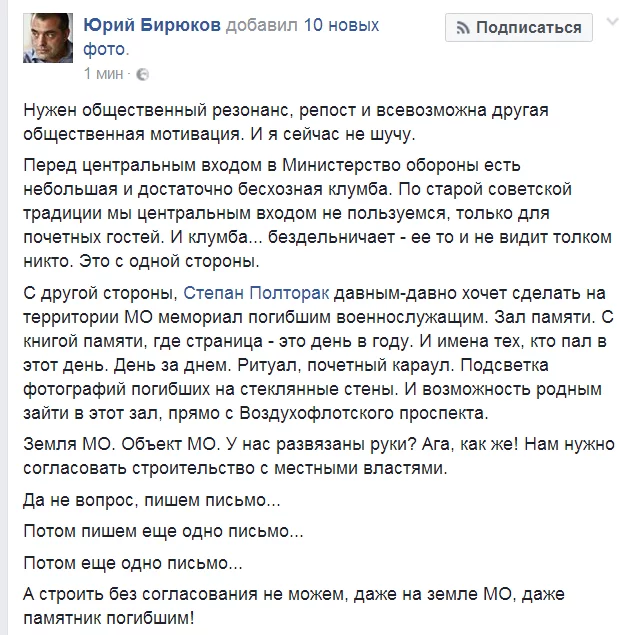The width and height of the screenshot is (631, 635).
Task: Click the word фото under author name
Action: coord(106,49)
